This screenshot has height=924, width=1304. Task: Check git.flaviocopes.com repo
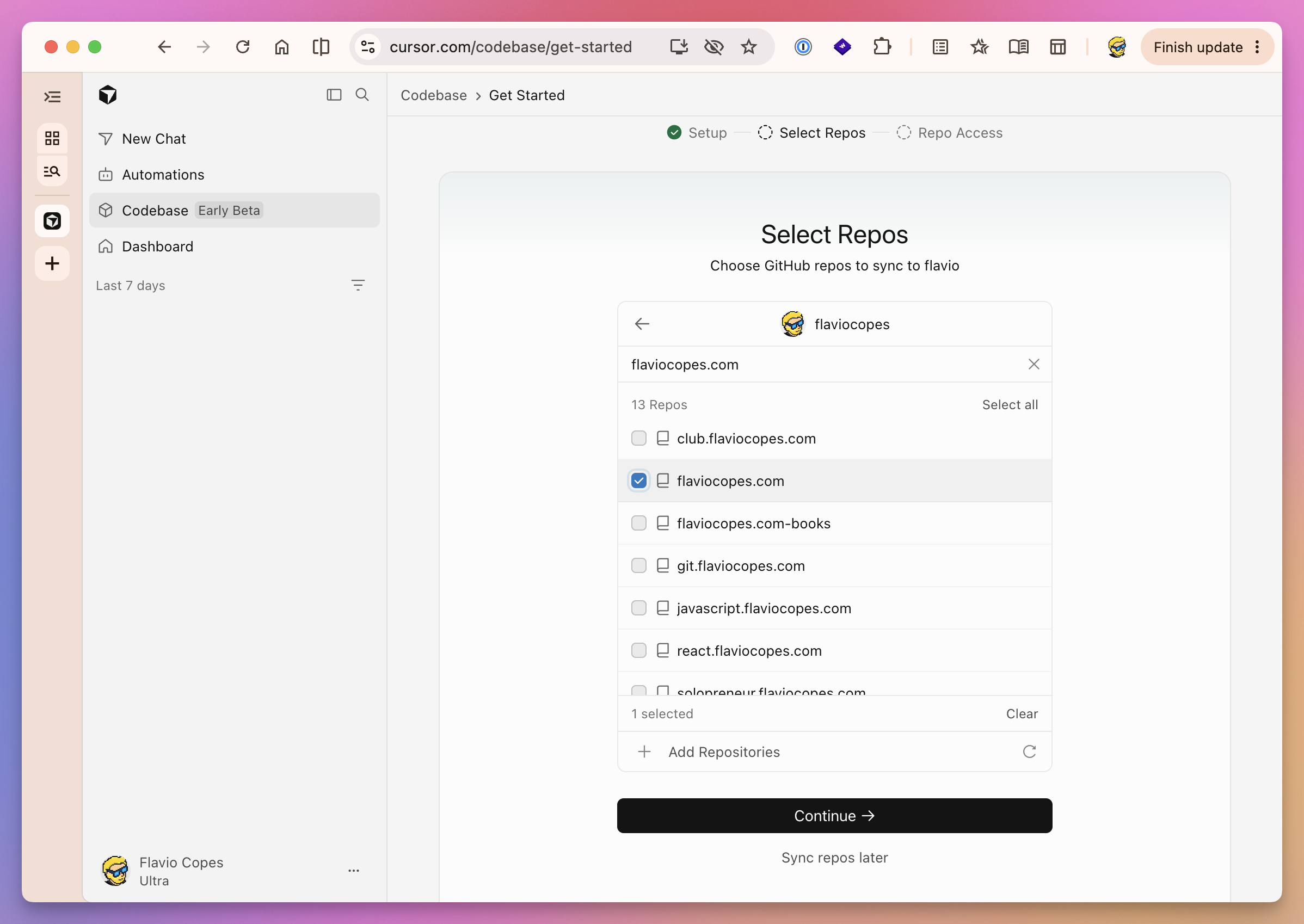639,565
